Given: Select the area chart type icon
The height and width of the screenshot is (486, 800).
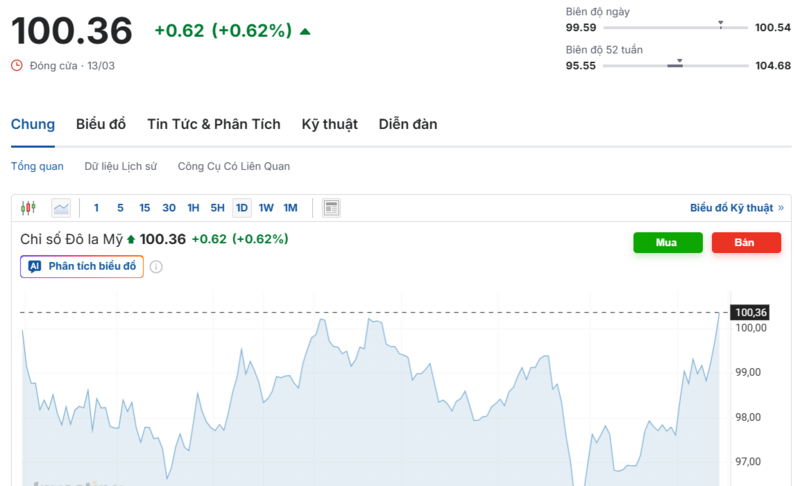Looking at the screenshot, I should [61, 208].
